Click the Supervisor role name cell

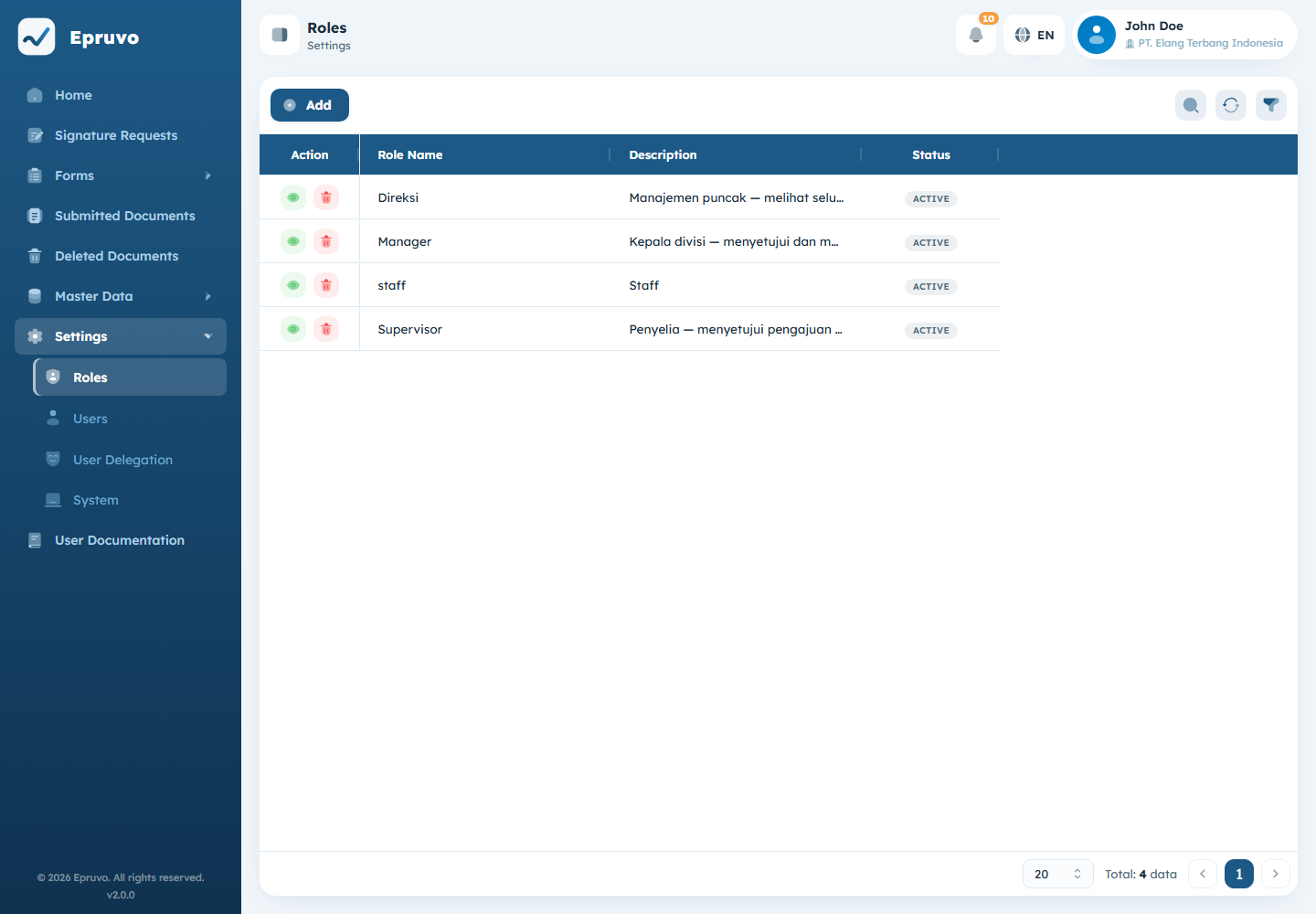coord(485,329)
